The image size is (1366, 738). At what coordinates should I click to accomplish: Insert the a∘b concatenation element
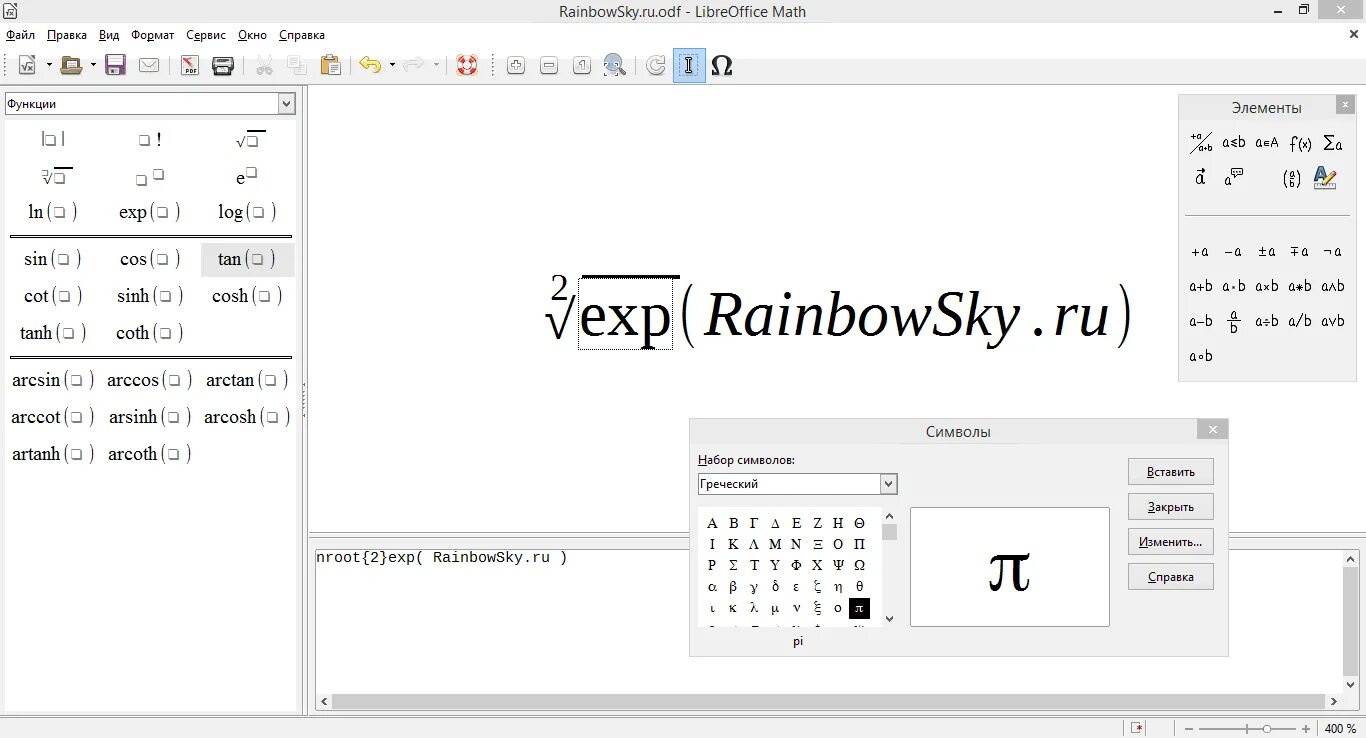coord(1201,356)
